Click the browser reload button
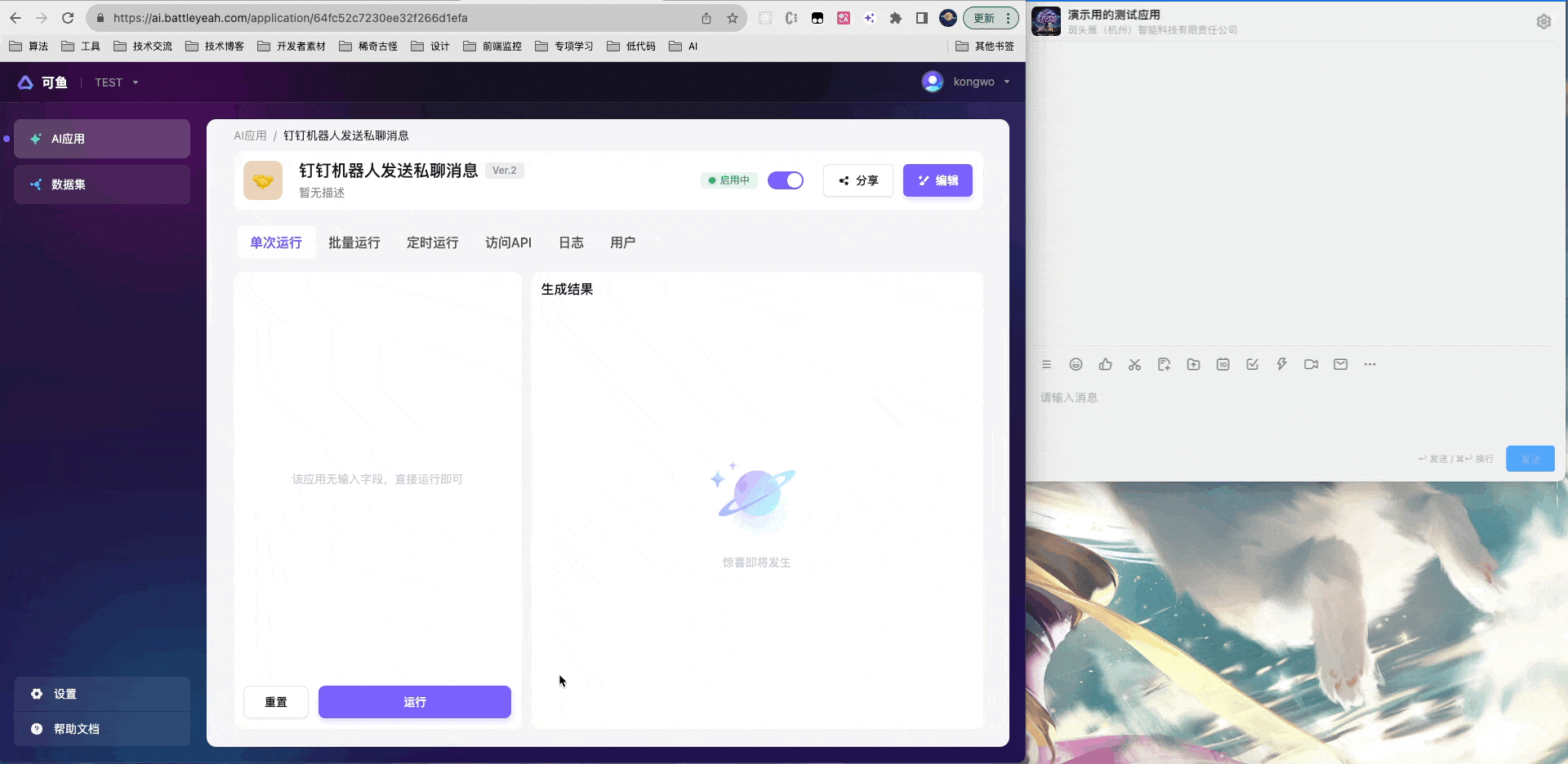The image size is (1568, 764). coord(68,18)
